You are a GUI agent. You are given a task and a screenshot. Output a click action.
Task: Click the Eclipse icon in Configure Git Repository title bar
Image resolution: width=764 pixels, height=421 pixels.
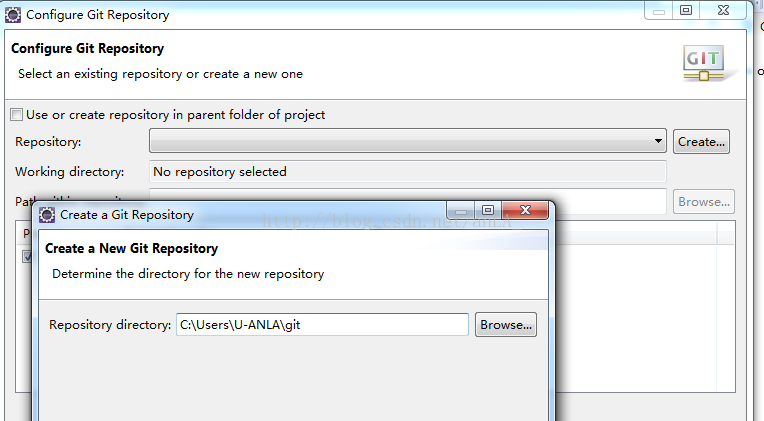[13, 15]
